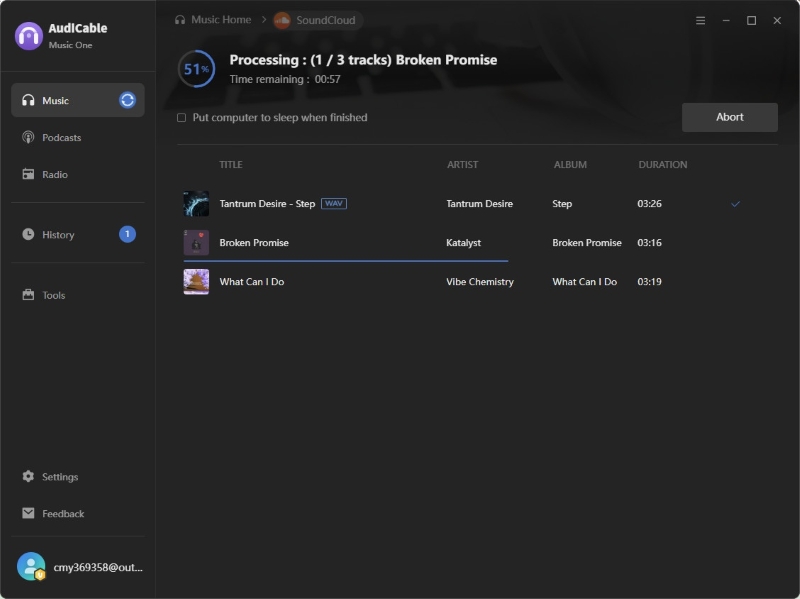Go to Music Home breadcrumb
The width and height of the screenshot is (800, 599).
click(x=221, y=20)
